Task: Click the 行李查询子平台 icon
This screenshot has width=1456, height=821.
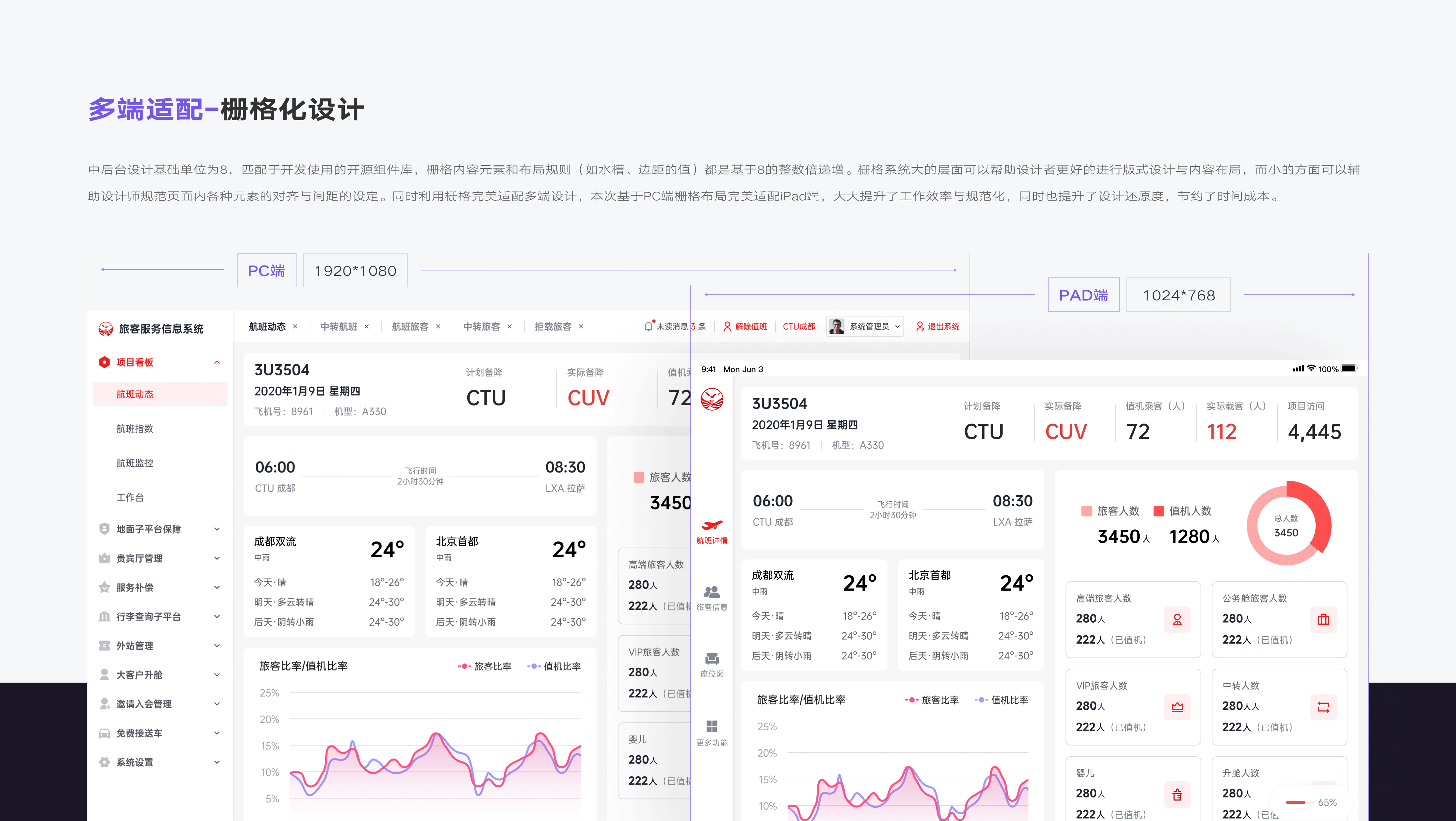Action: pos(104,616)
